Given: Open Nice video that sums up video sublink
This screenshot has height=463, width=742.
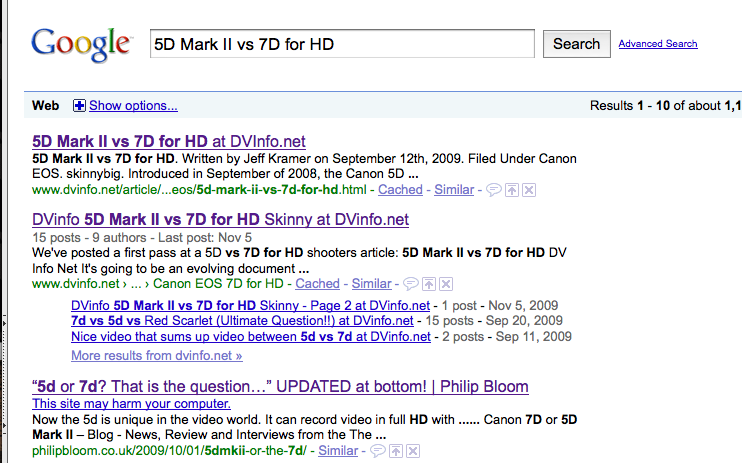Looking at the screenshot, I should (x=251, y=337).
